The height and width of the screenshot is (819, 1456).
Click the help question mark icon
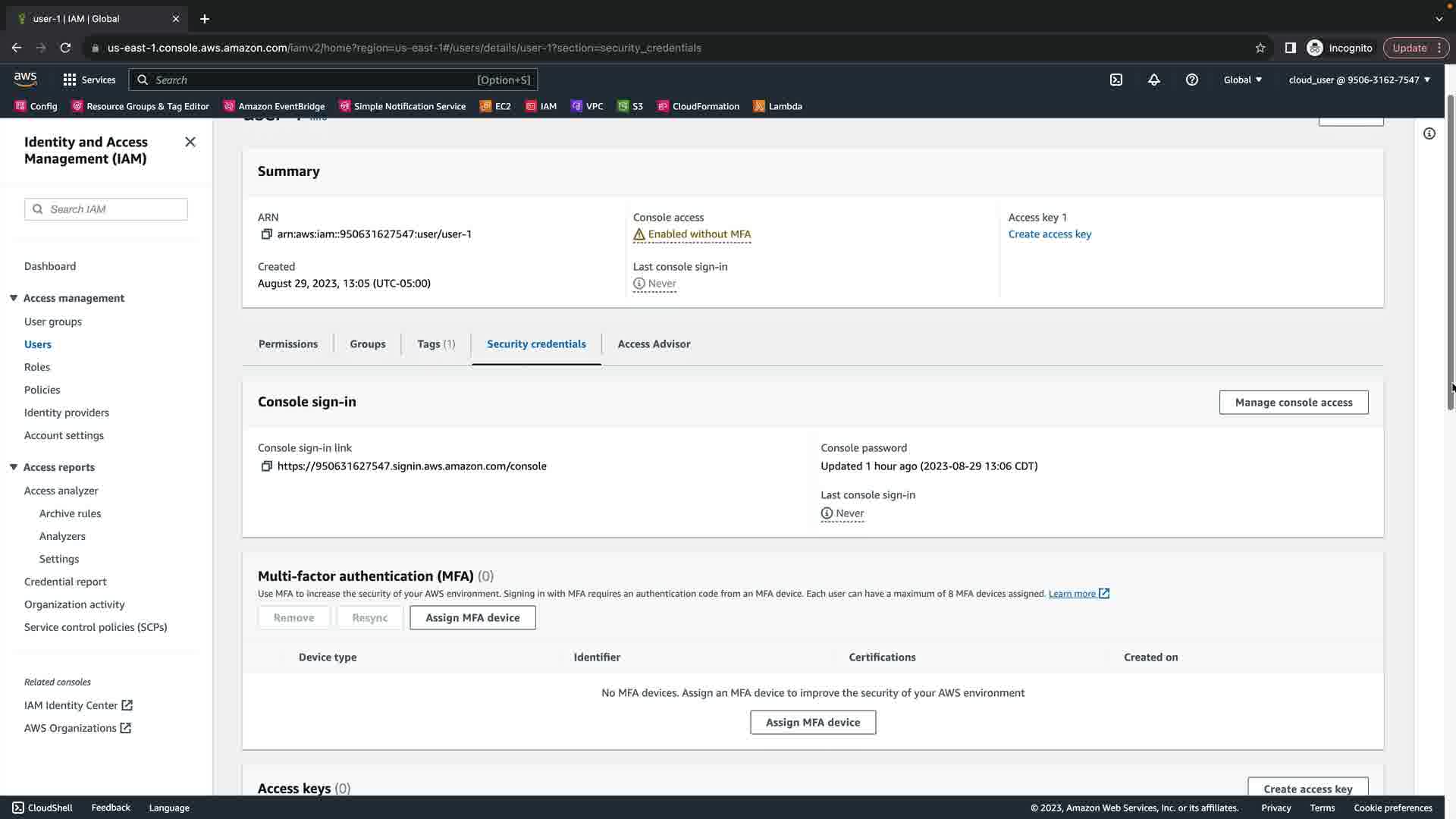pyautogui.click(x=1192, y=80)
